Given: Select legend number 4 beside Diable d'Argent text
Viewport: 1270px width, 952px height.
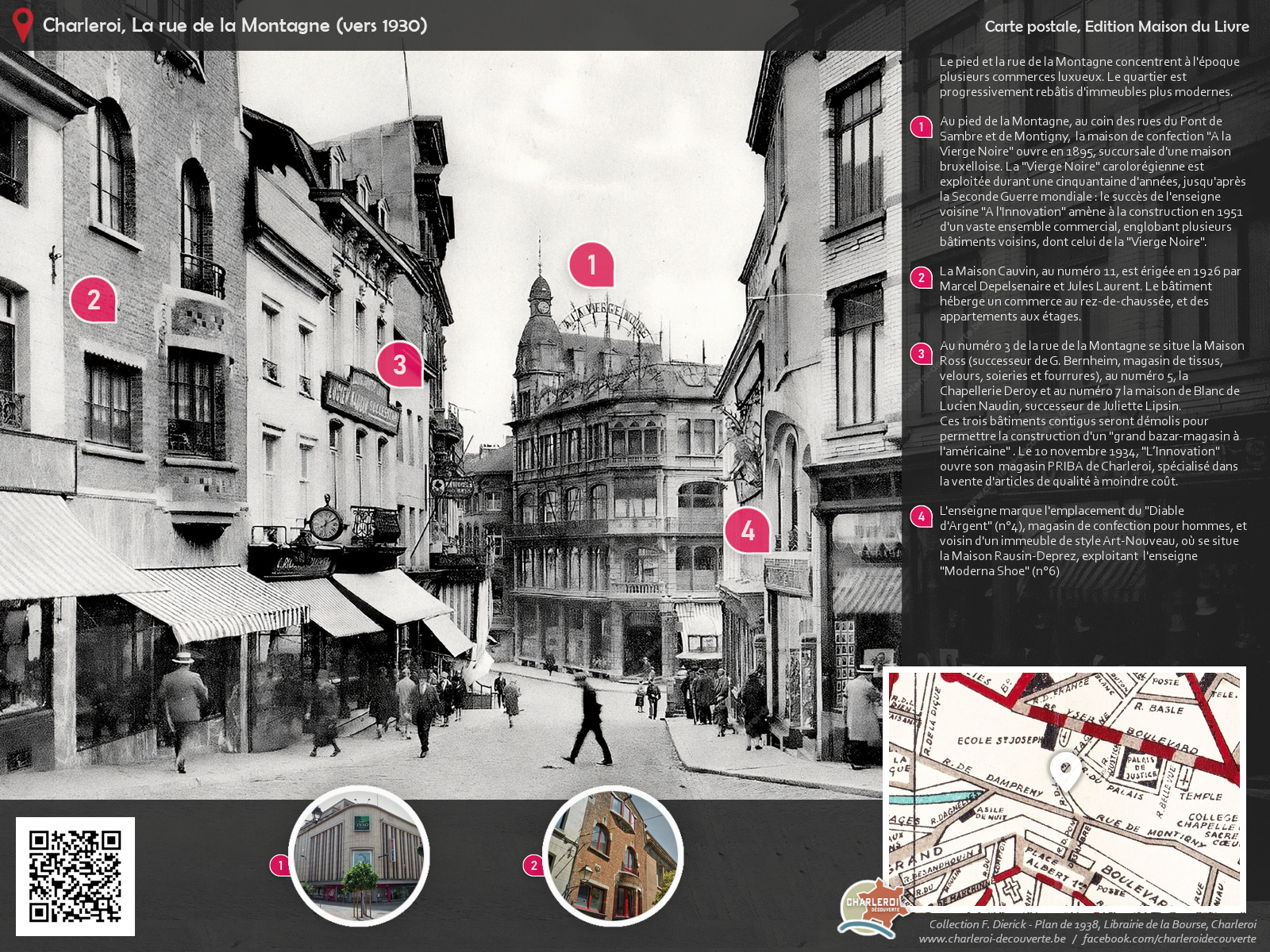Looking at the screenshot, I should point(921,516).
